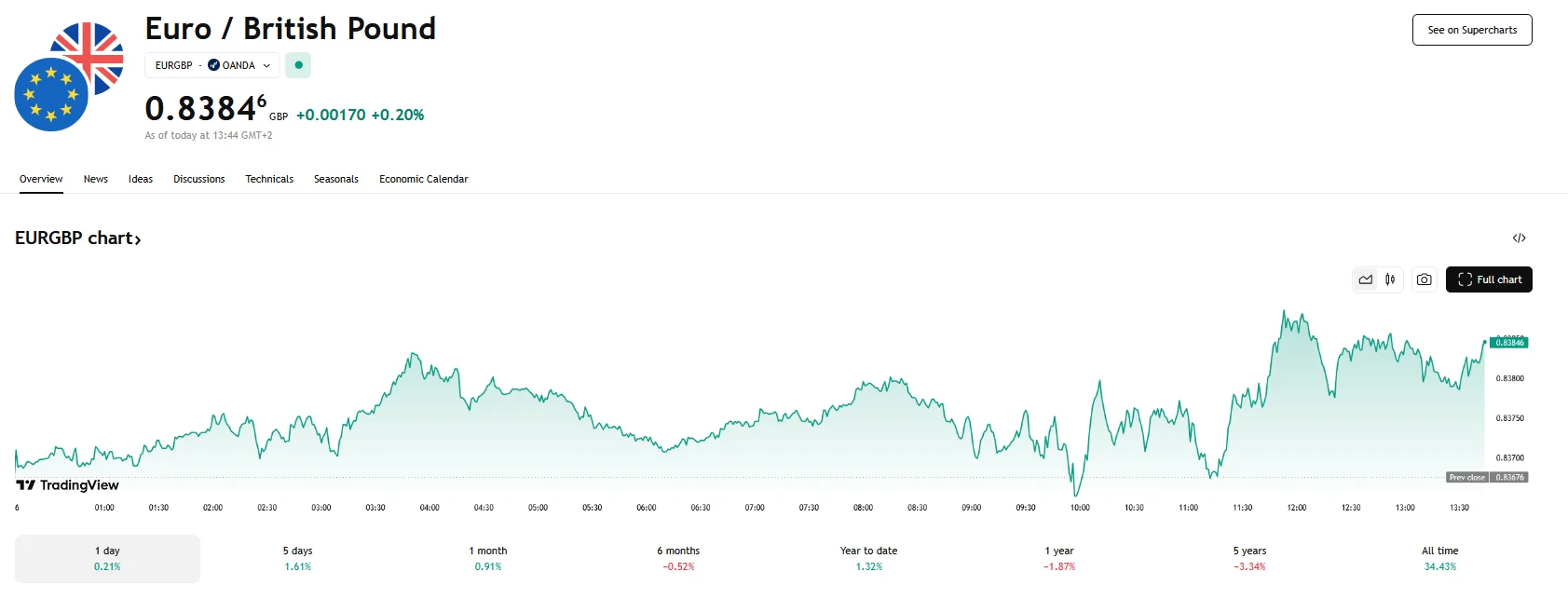This screenshot has width=1568, height=599.
Task: Select the 1 month time range
Action: (x=488, y=558)
